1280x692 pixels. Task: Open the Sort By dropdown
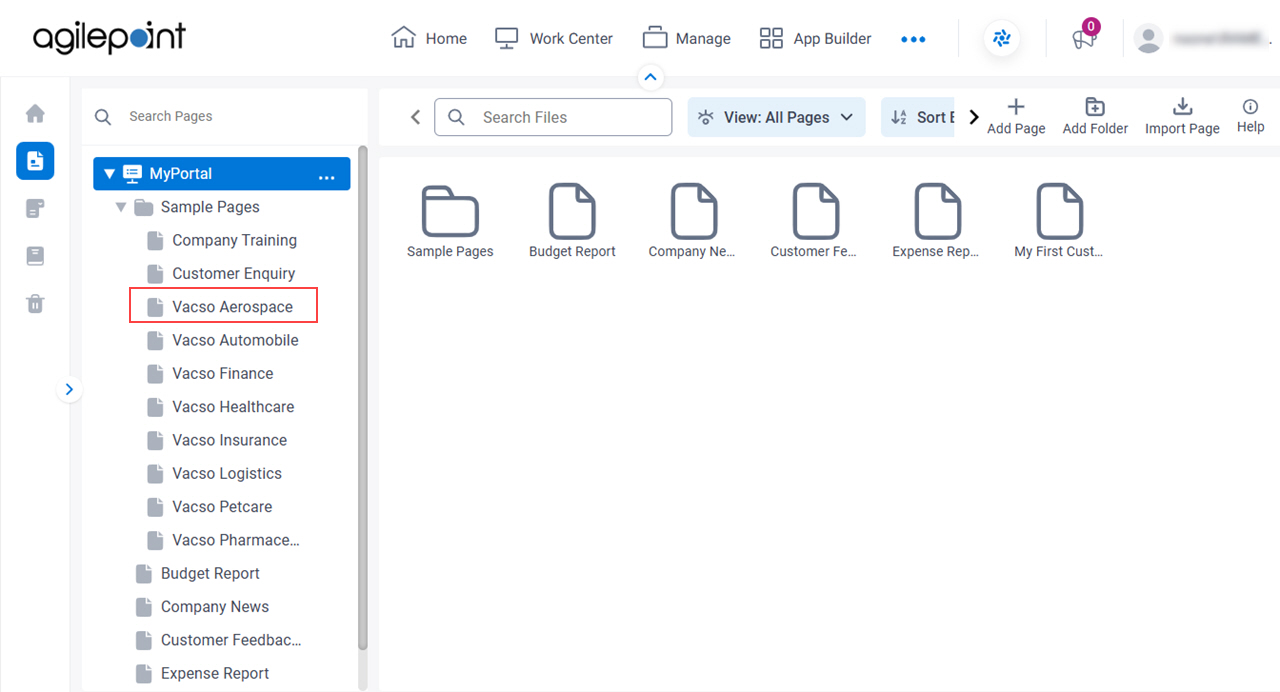pos(918,117)
